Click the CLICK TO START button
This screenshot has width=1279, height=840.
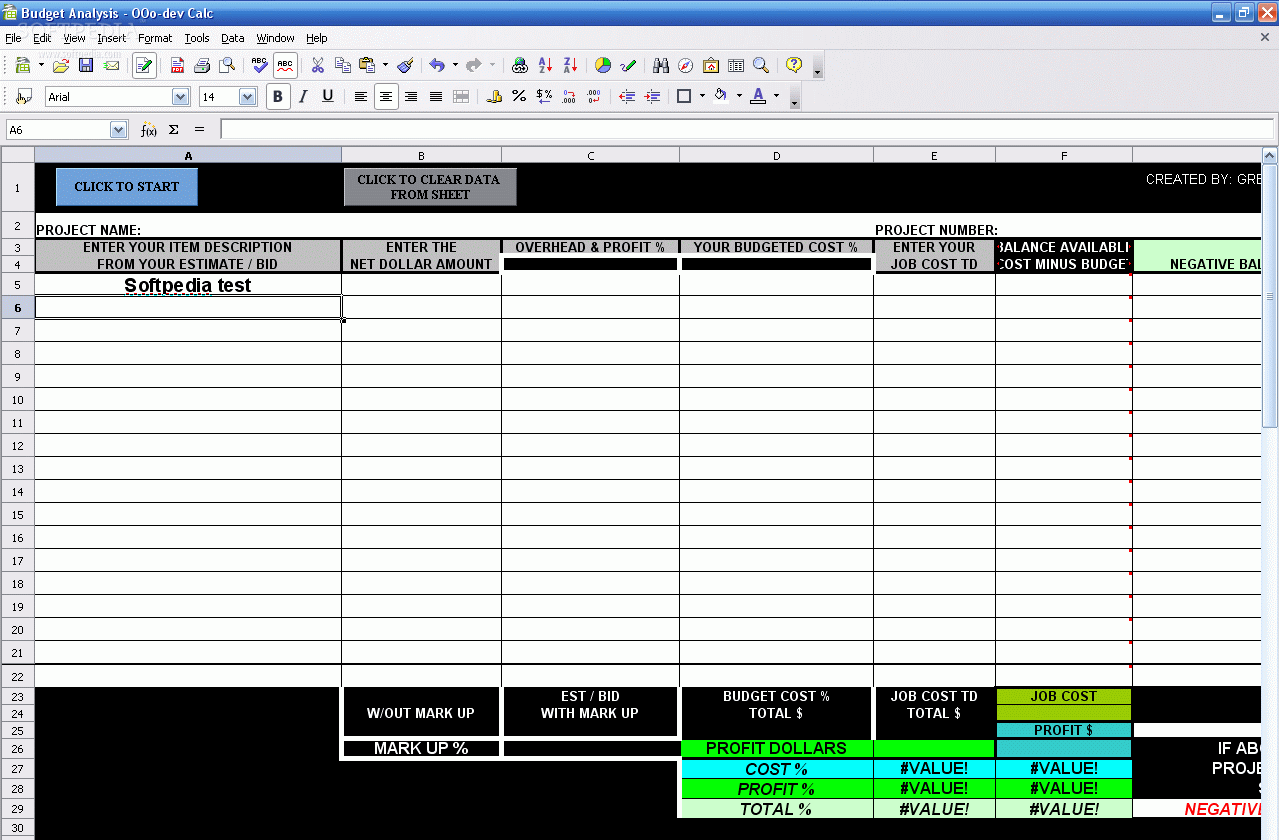pos(127,187)
